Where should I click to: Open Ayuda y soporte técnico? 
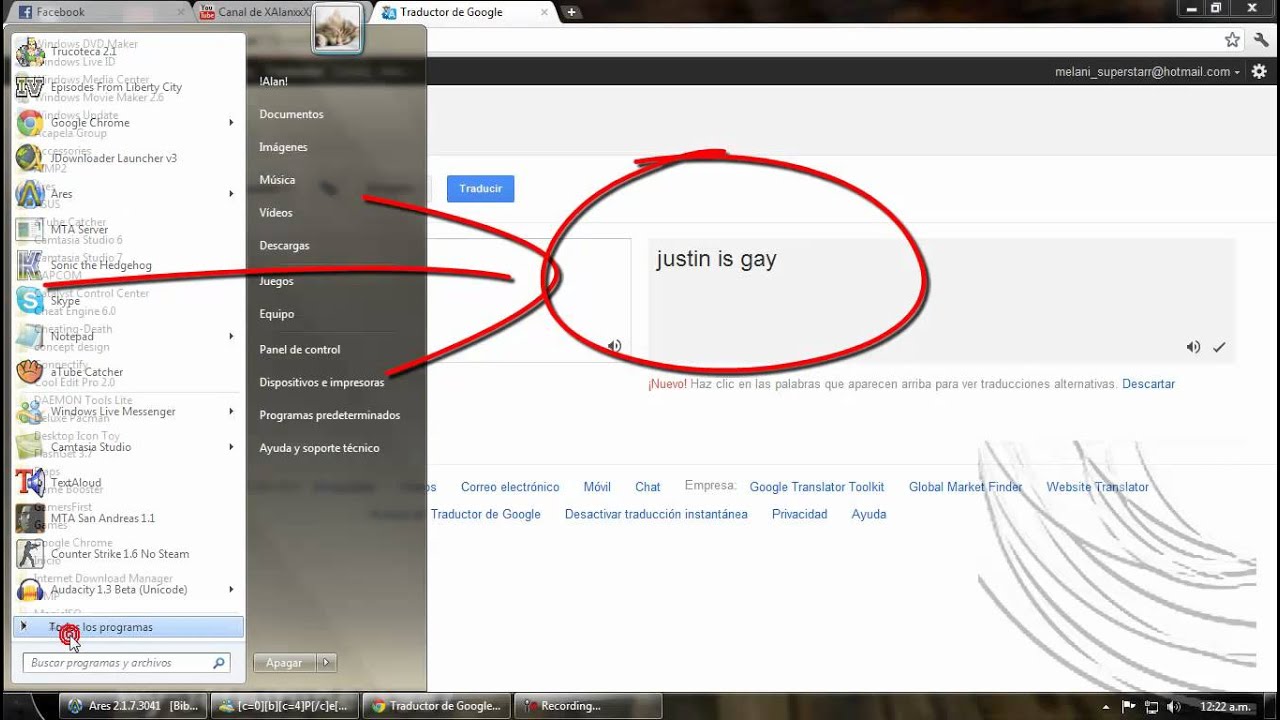[319, 448]
